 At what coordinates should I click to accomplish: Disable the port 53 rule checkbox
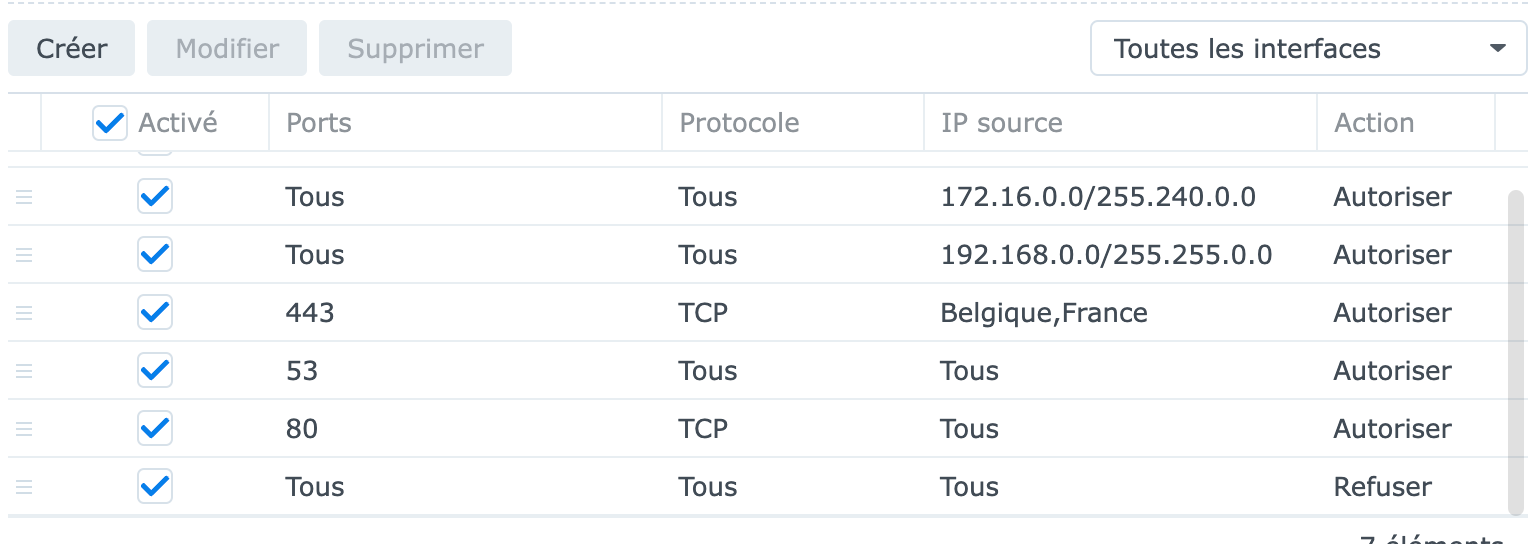pos(155,371)
